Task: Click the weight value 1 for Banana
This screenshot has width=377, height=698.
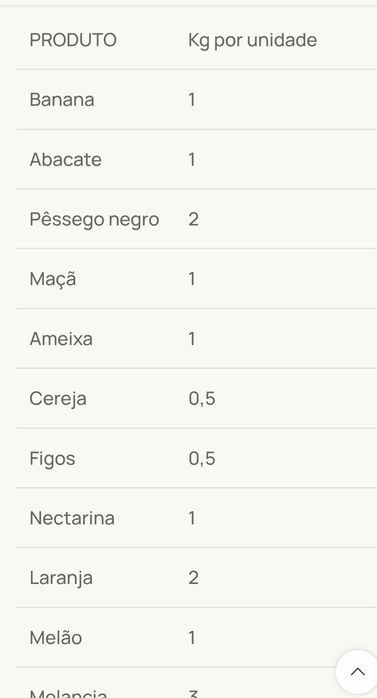Action: coord(192,99)
